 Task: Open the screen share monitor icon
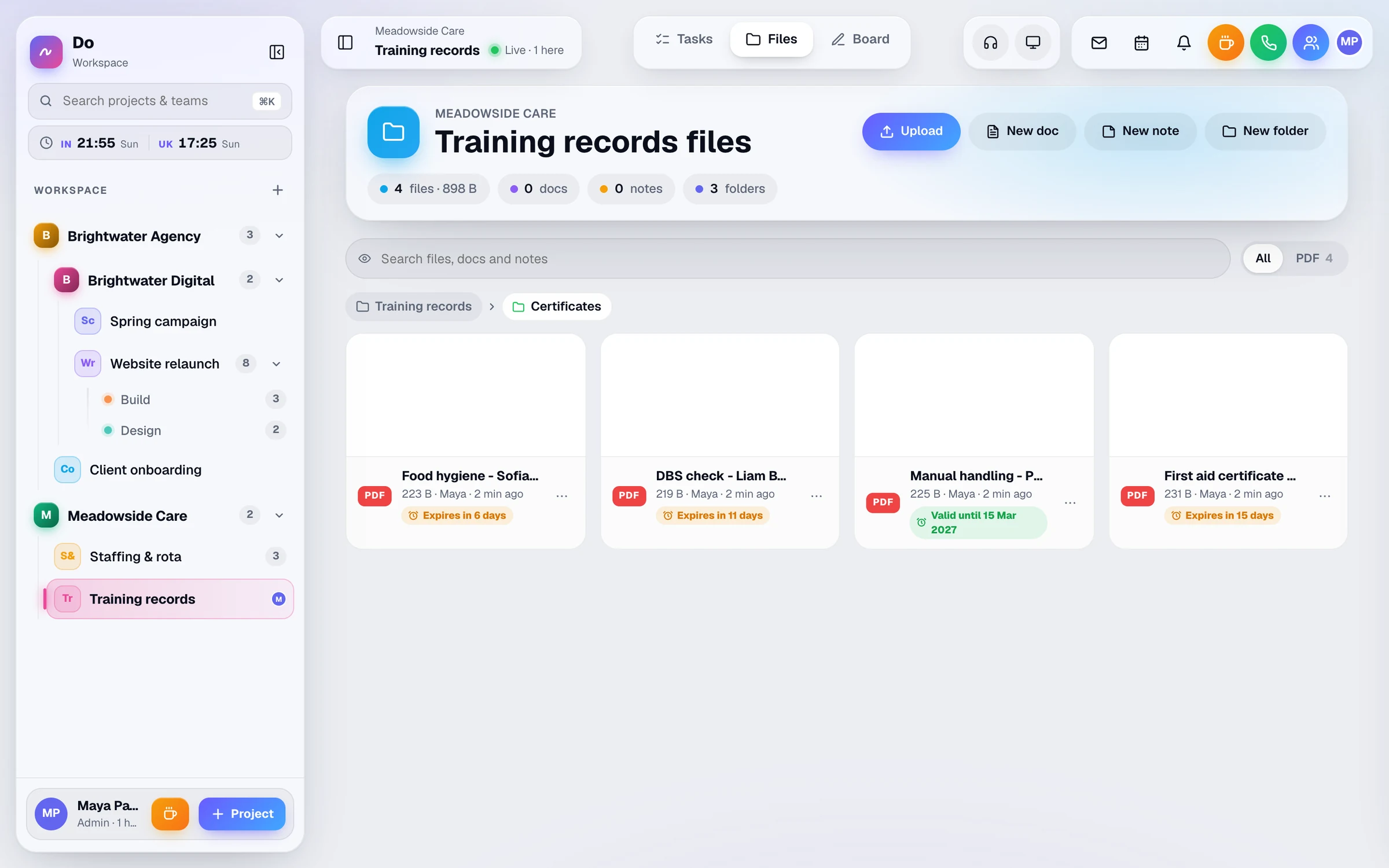1033,42
